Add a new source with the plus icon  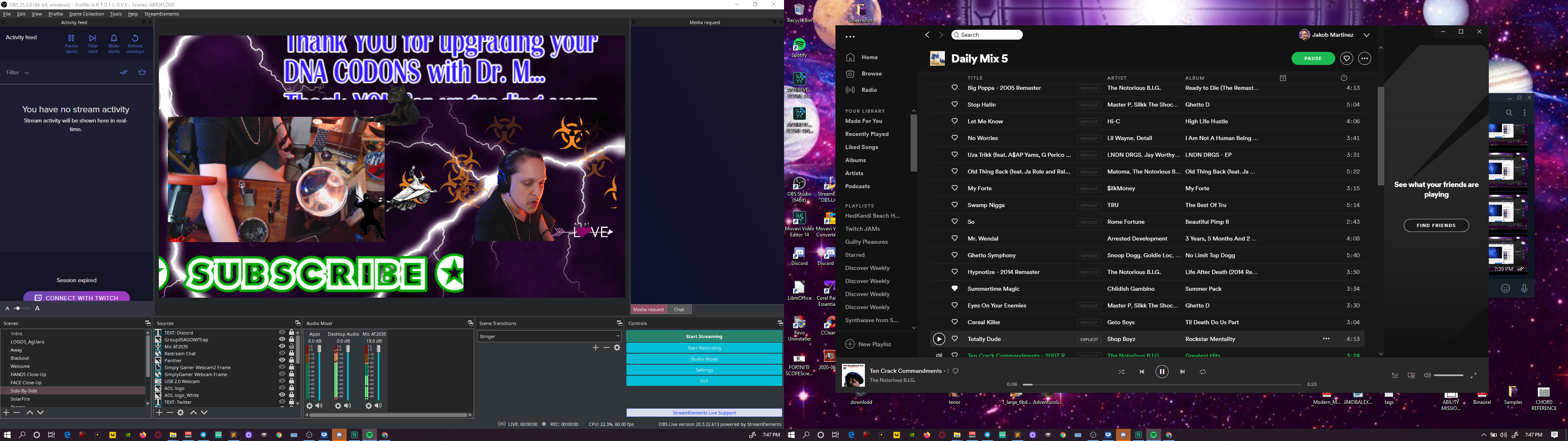pos(159,412)
